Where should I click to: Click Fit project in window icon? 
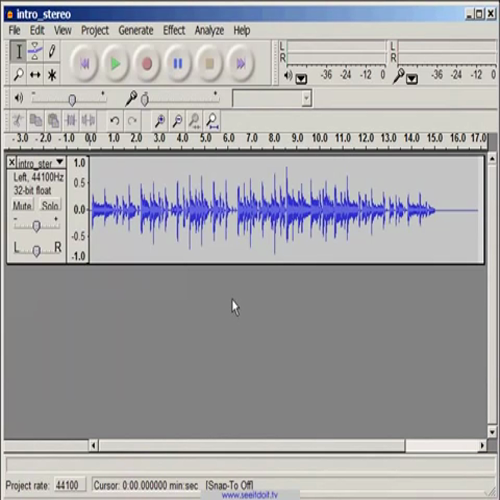point(212,121)
